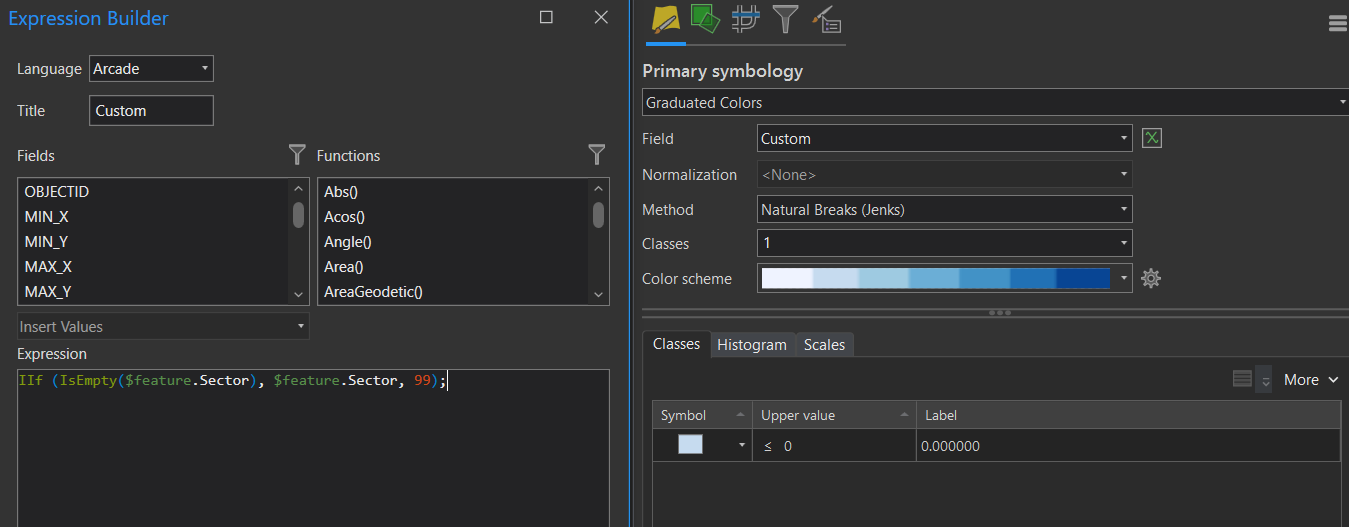Open color scheme options gear icon
This screenshot has height=527, width=1349.
click(x=1151, y=278)
